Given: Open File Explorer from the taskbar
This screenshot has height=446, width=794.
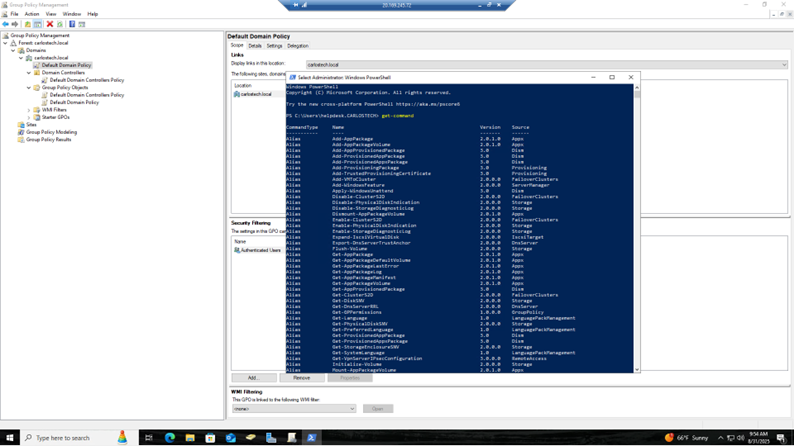Looking at the screenshot, I should click(189, 438).
